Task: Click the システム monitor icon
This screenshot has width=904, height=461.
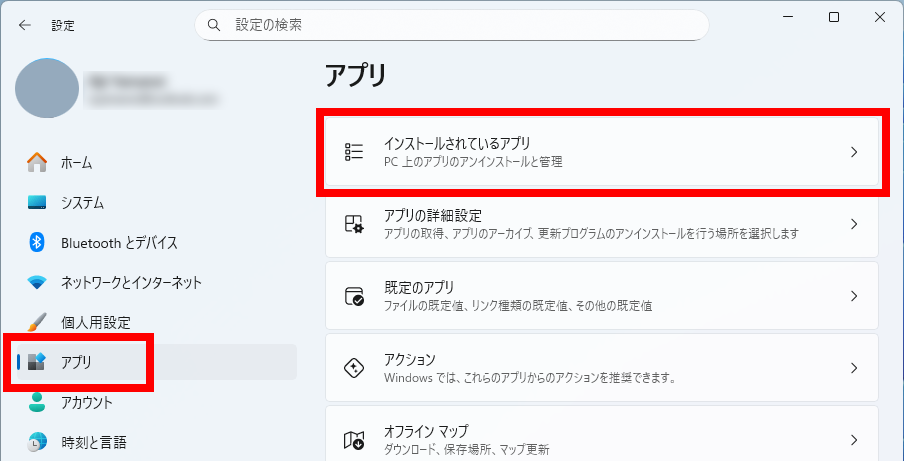Action: pyautogui.click(x=37, y=202)
